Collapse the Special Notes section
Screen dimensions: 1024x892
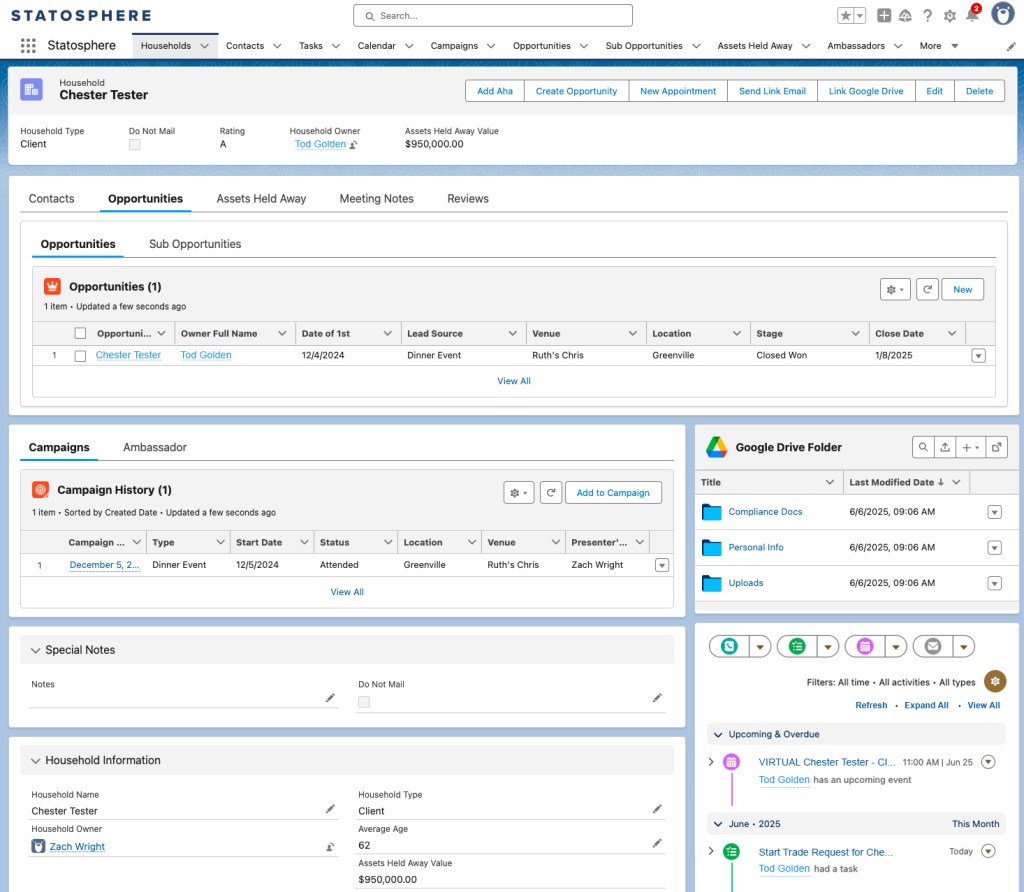[34, 650]
